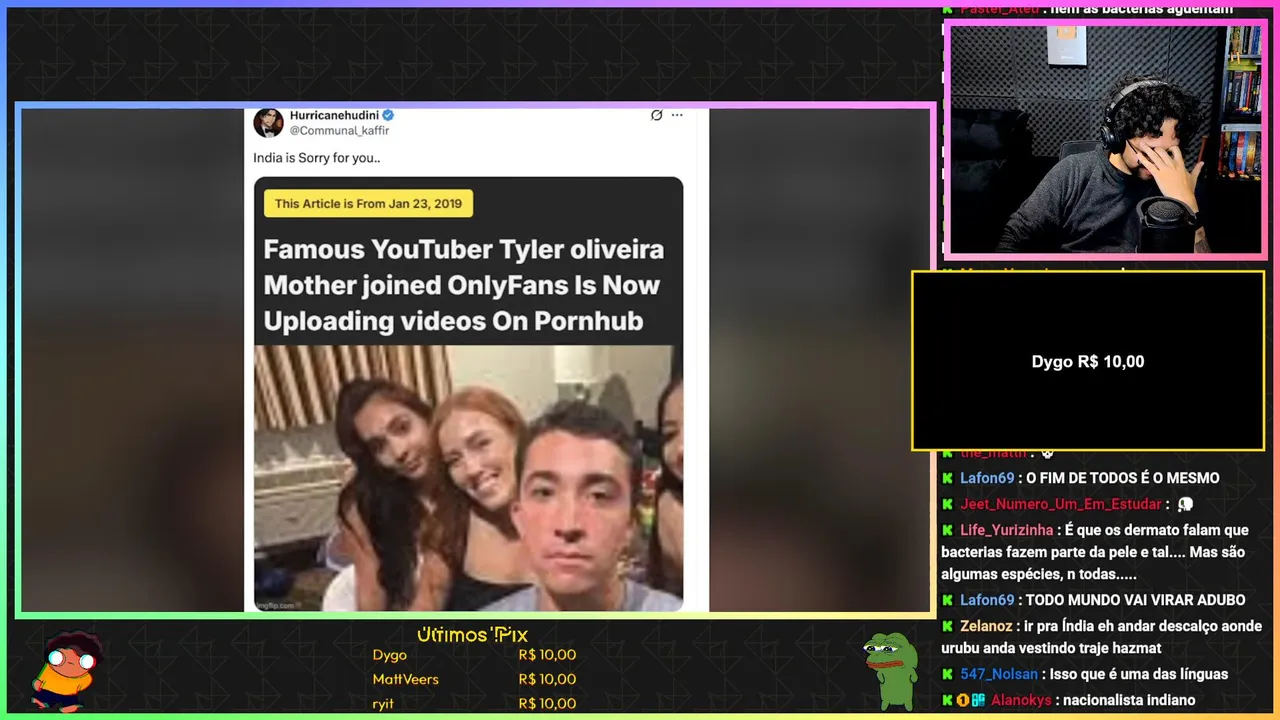Viewport: 1280px width, 720px height.
Task: Click the Hurricanehudini profile avatar
Action: [x=268, y=122]
